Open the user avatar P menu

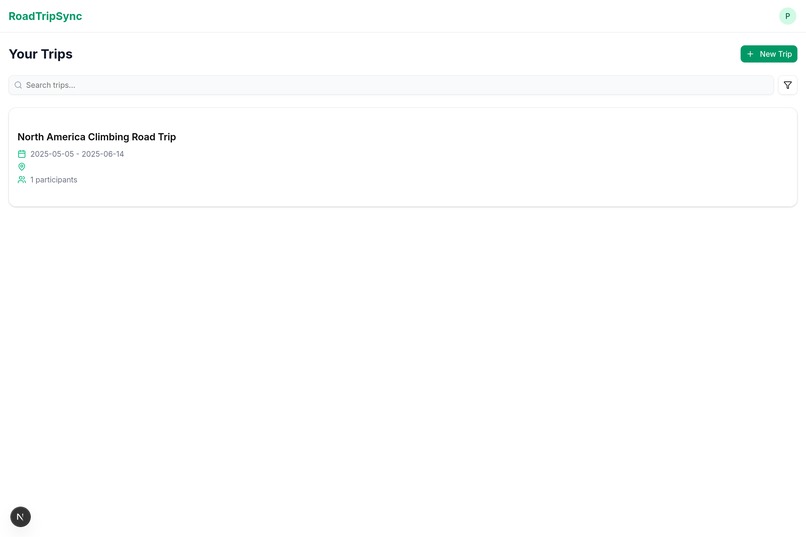point(787,16)
